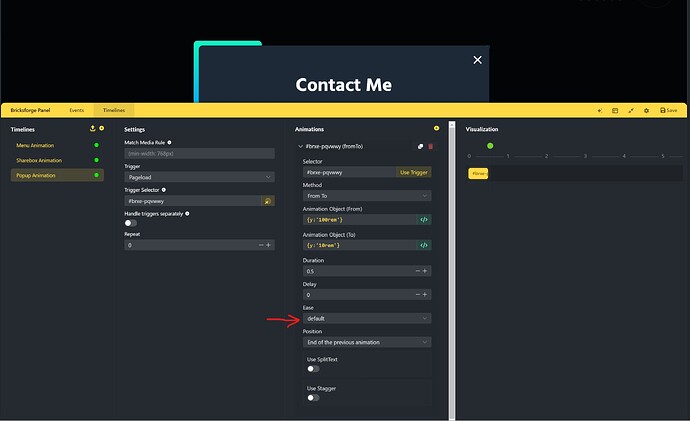Viewport: 690px width, 421px height.
Task: Click the add new timeline plus icon
Action: (101, 129)
